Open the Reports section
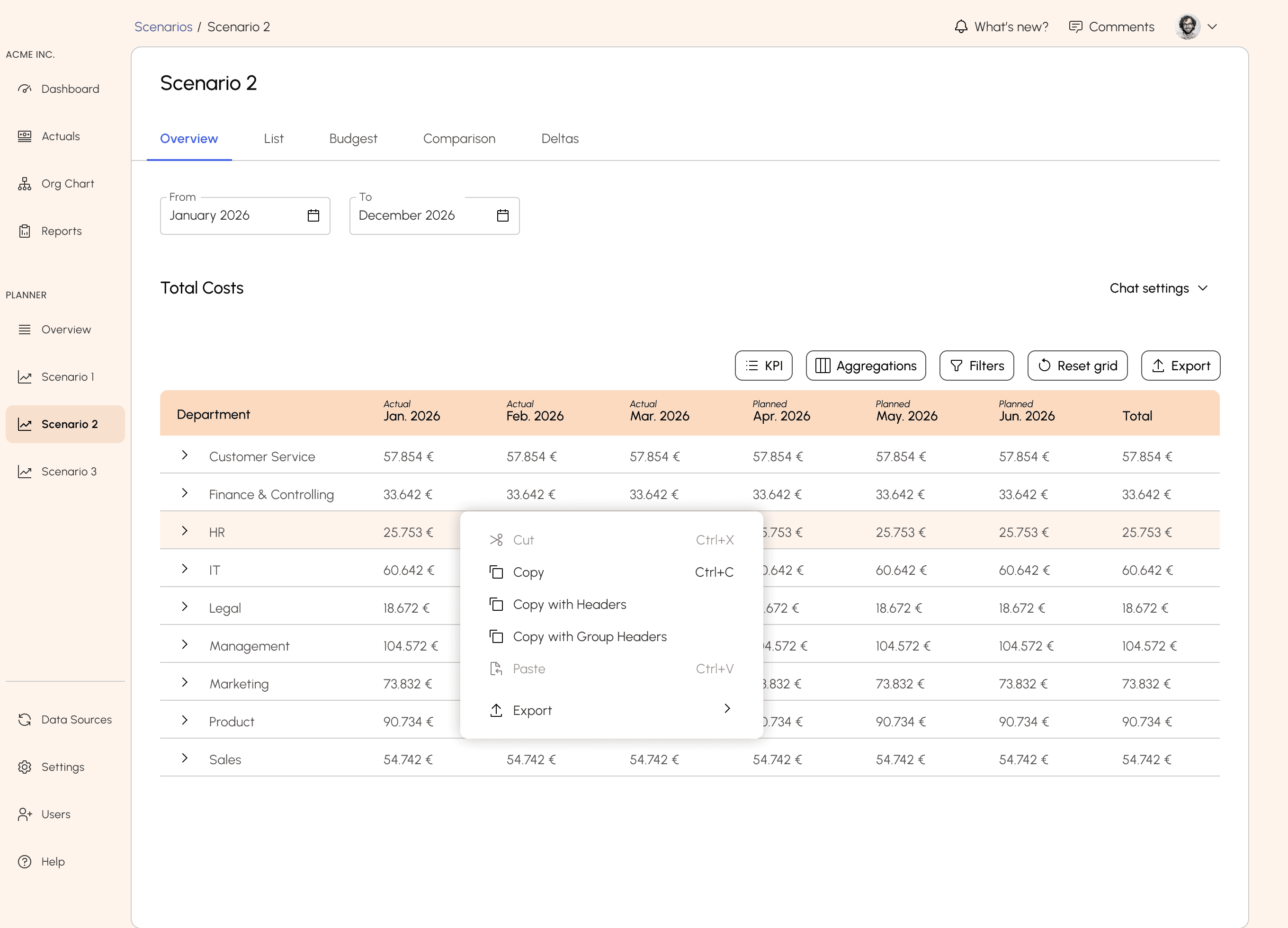 62,231
